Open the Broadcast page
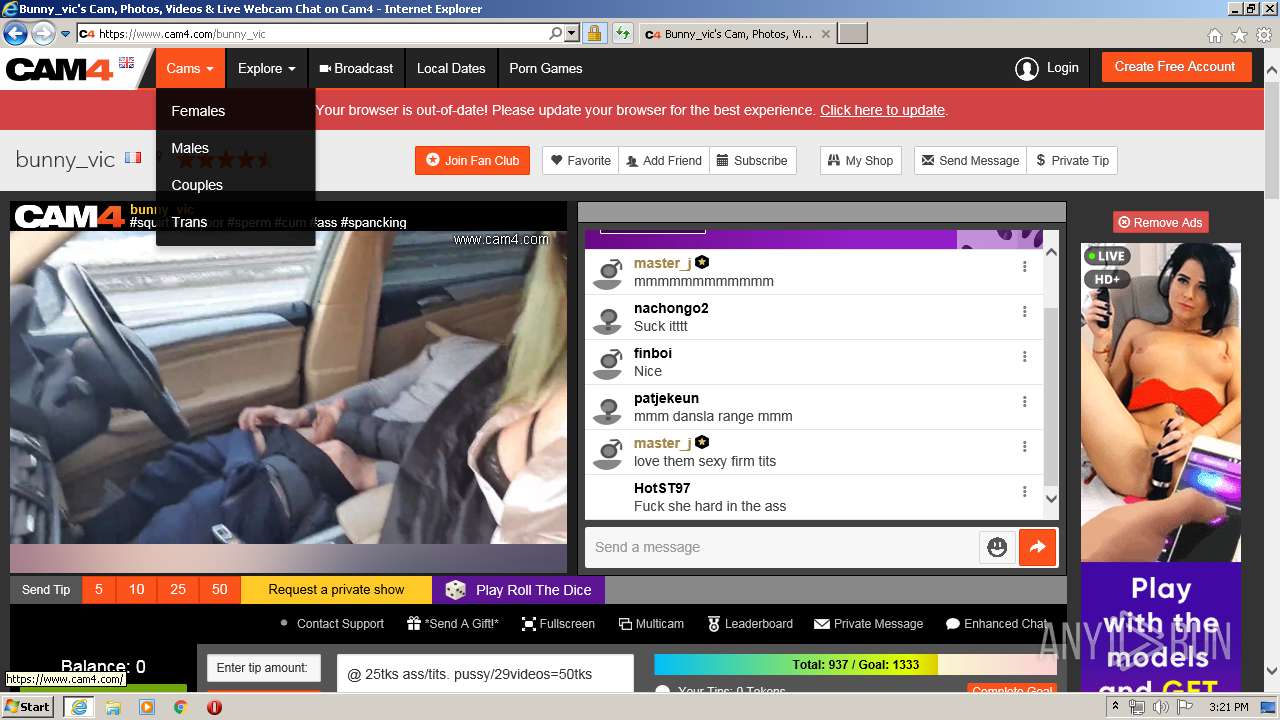This screenshot has width=1280, height=720. coord(356,69)
